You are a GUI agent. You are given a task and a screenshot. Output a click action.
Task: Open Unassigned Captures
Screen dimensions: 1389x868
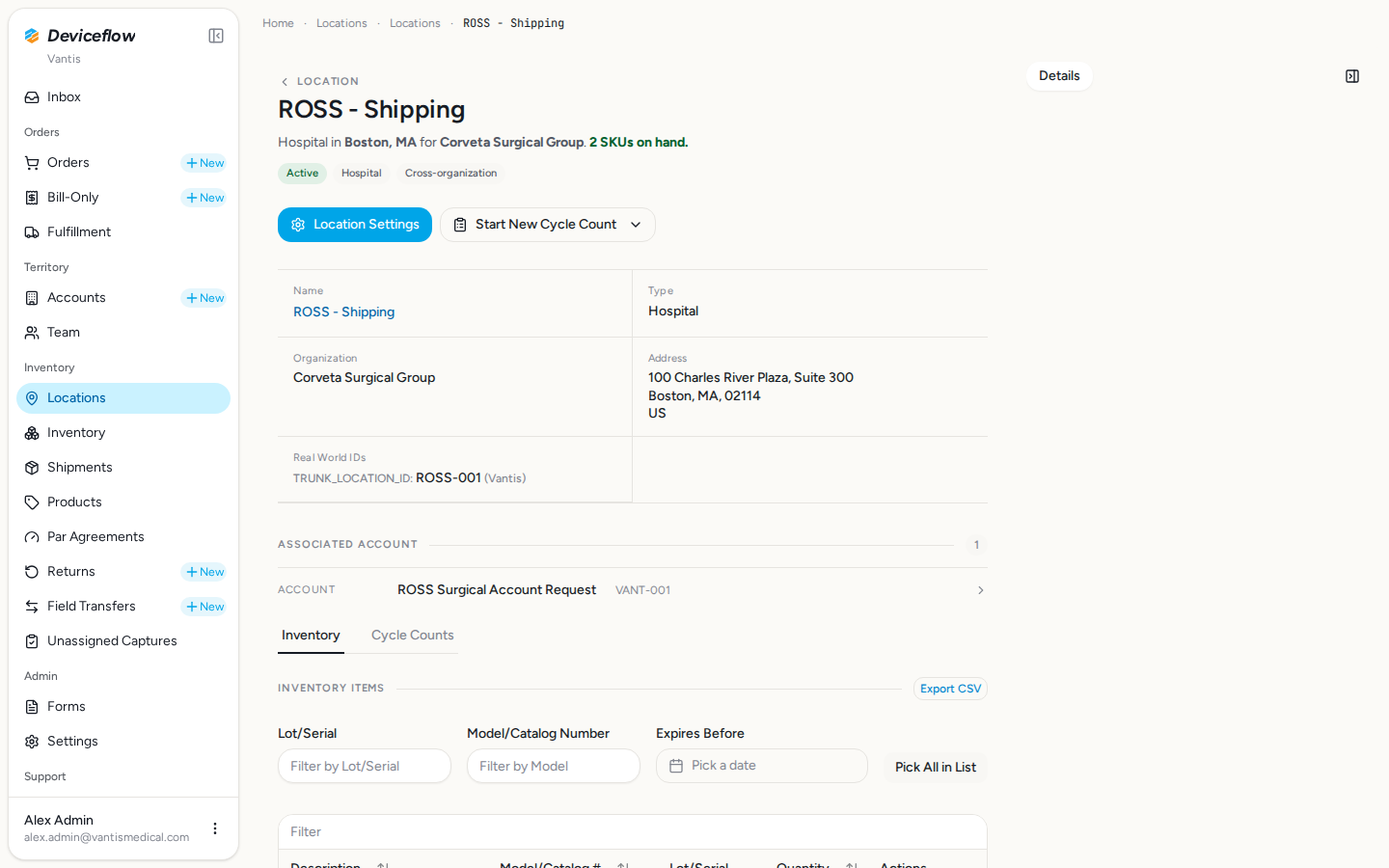point(123,641)
